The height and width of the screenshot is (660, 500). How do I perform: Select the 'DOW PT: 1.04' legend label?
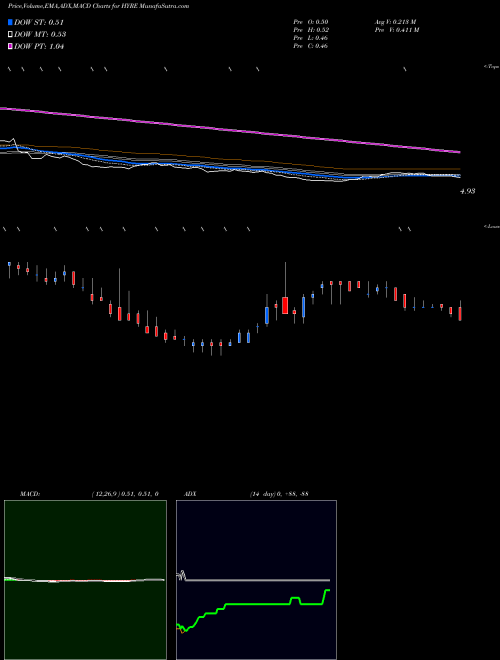coord(39,46)
